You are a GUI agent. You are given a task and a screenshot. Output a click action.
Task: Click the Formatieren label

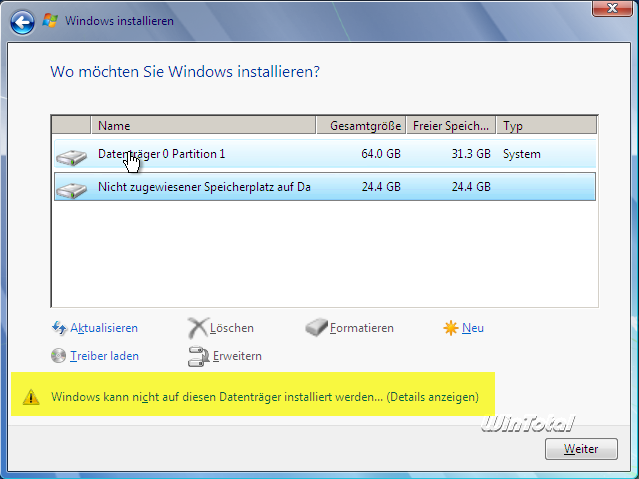coord(361,328)
